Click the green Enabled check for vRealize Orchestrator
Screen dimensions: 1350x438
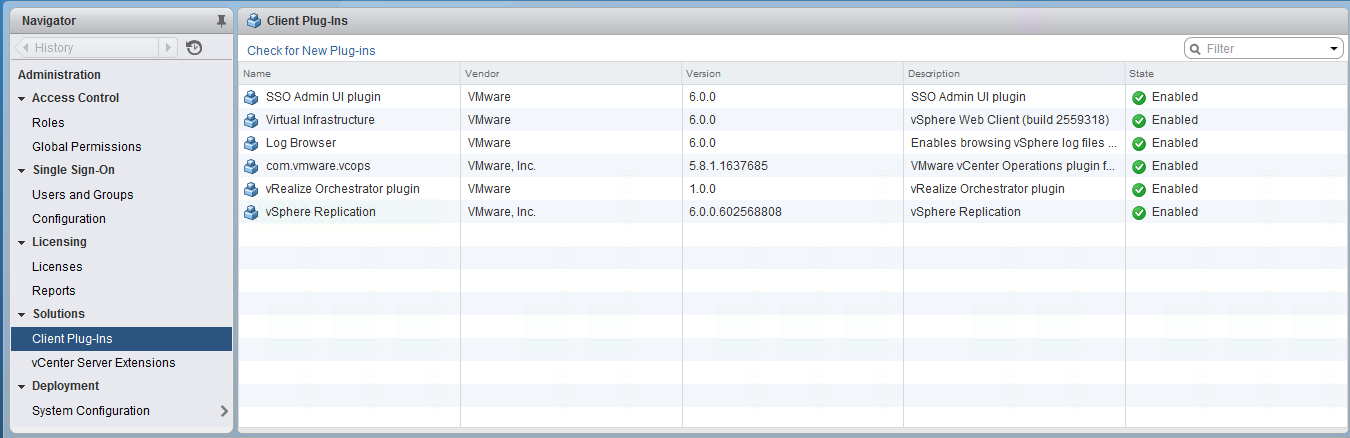click(1139, 190)
